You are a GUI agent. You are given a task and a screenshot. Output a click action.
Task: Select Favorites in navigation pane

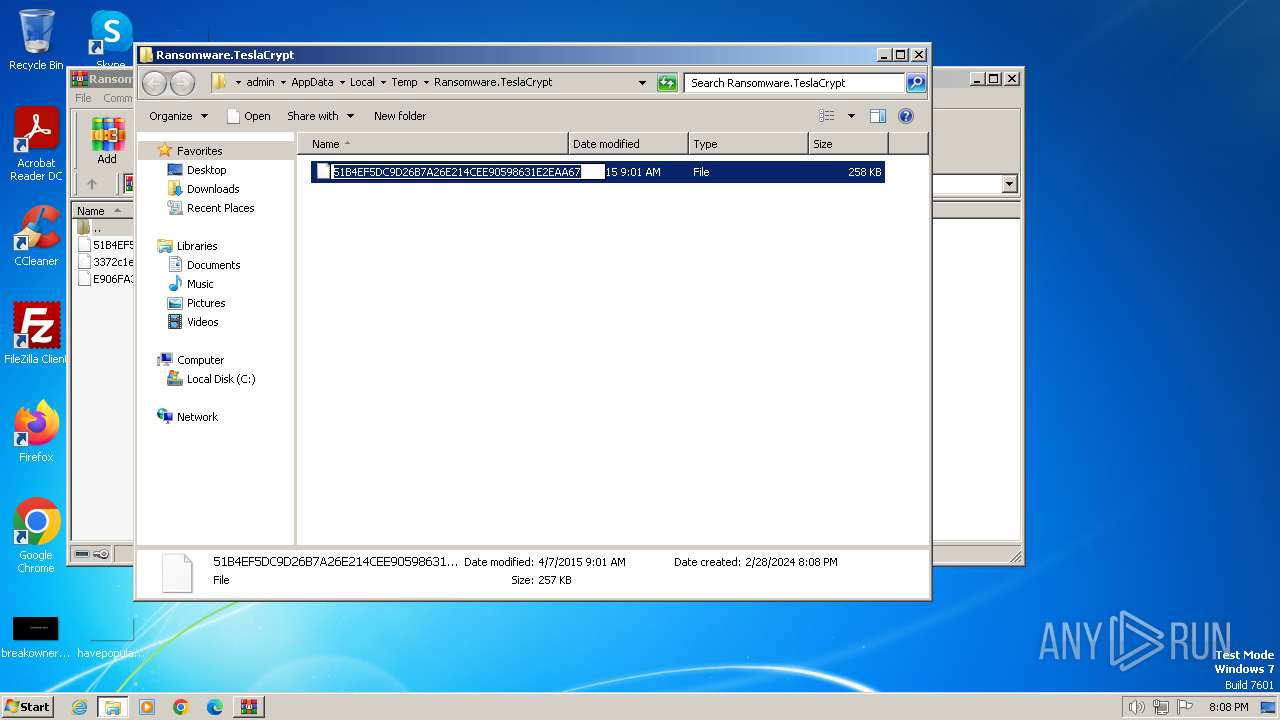[x=199, y=151]
